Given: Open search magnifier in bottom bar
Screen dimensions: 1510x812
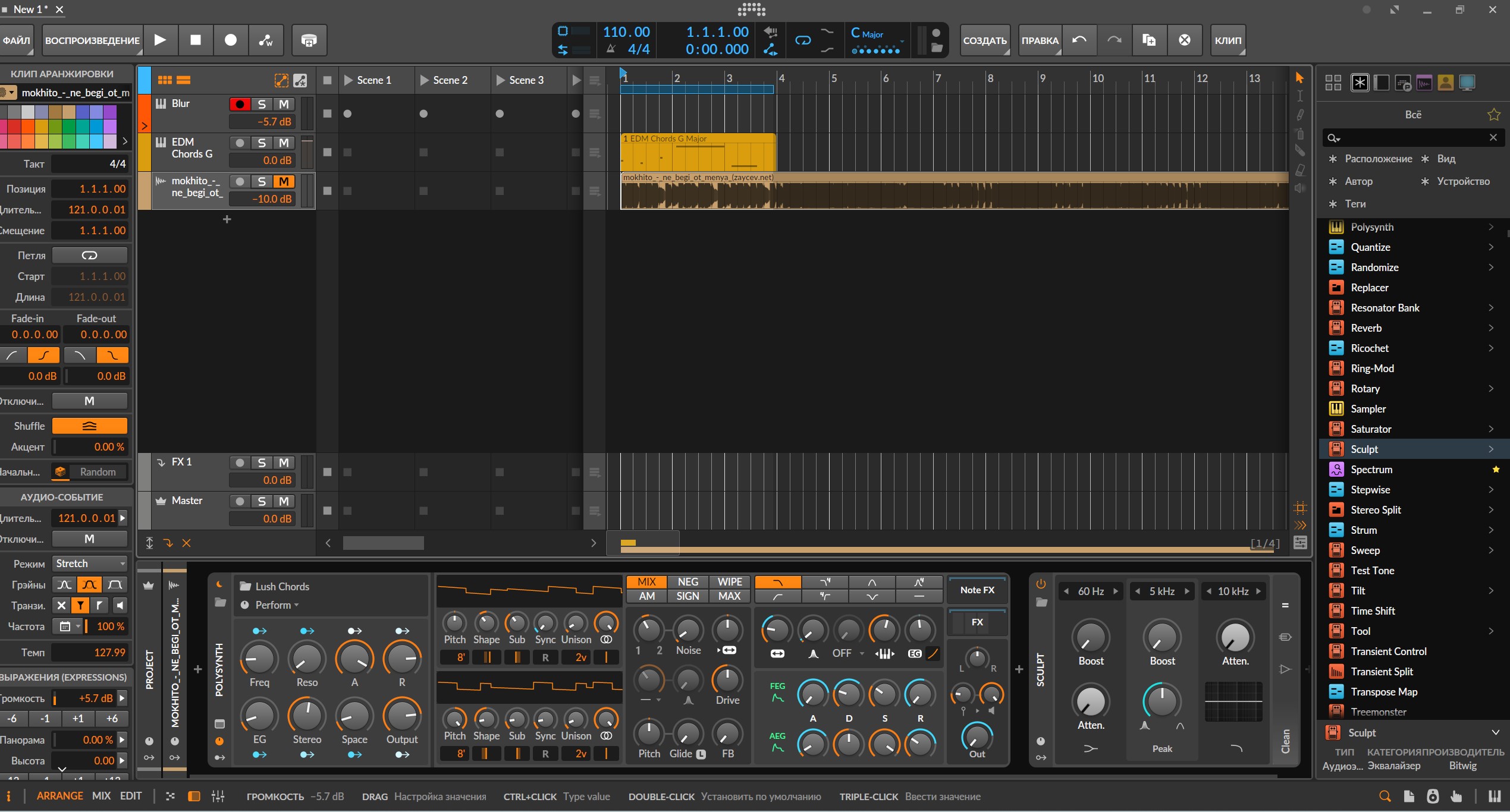Looking at the screenshot, I should click(1385, 796).
